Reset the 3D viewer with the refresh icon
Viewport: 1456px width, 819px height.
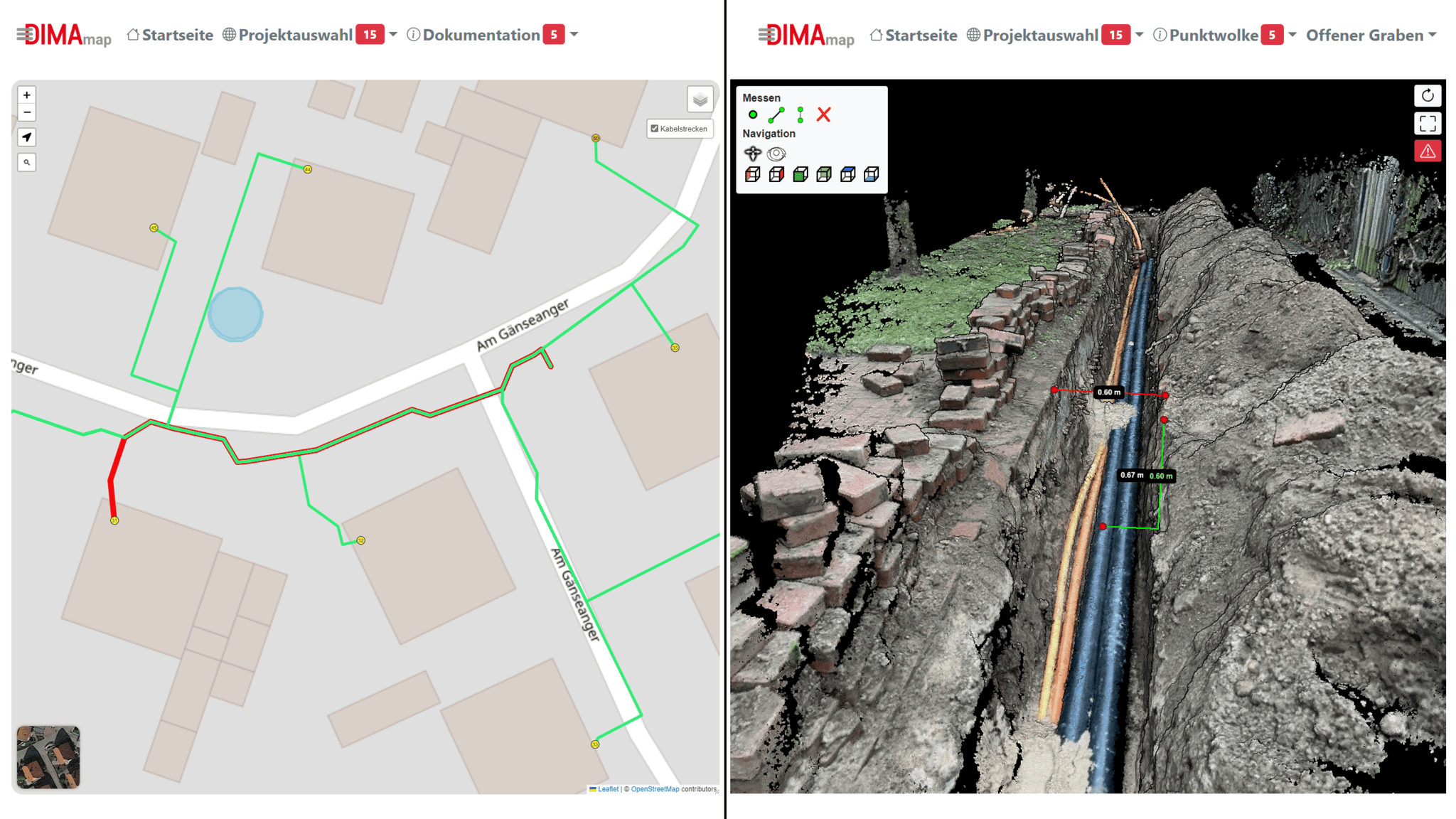pyautogui.click(x=1427, y=96)
